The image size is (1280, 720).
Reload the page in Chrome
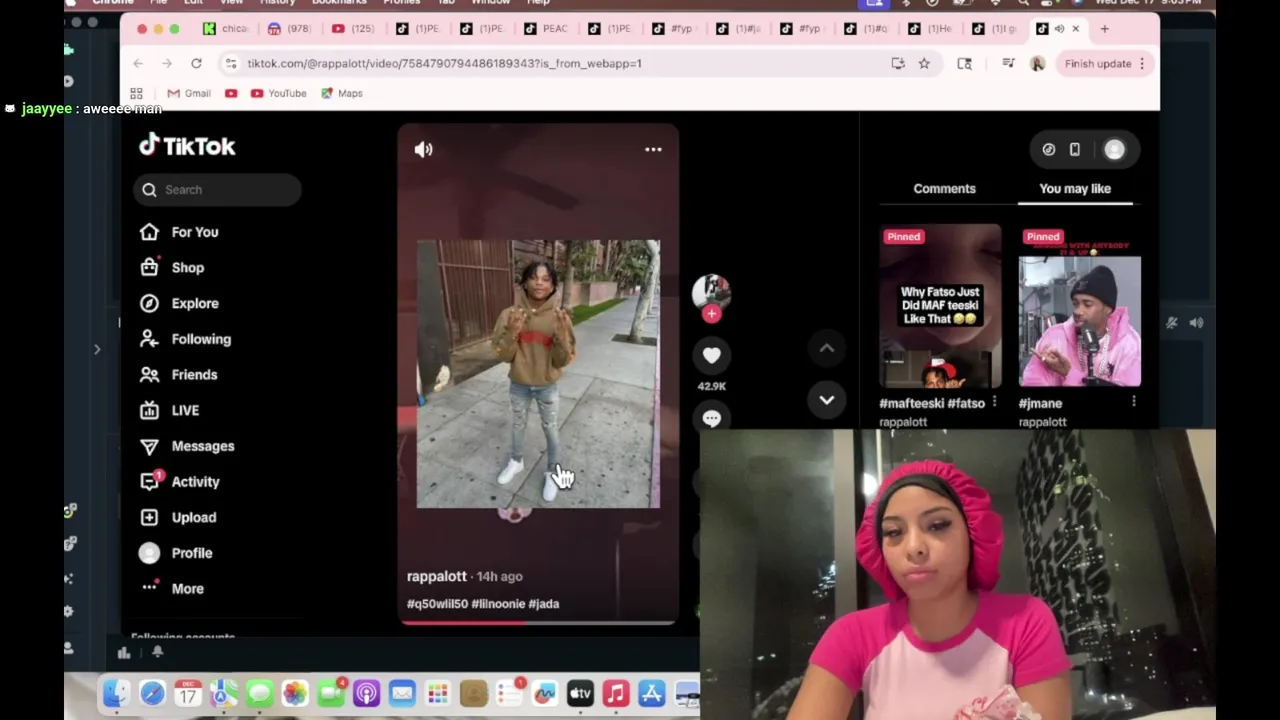pyautogui.click(x=196, y=63)
